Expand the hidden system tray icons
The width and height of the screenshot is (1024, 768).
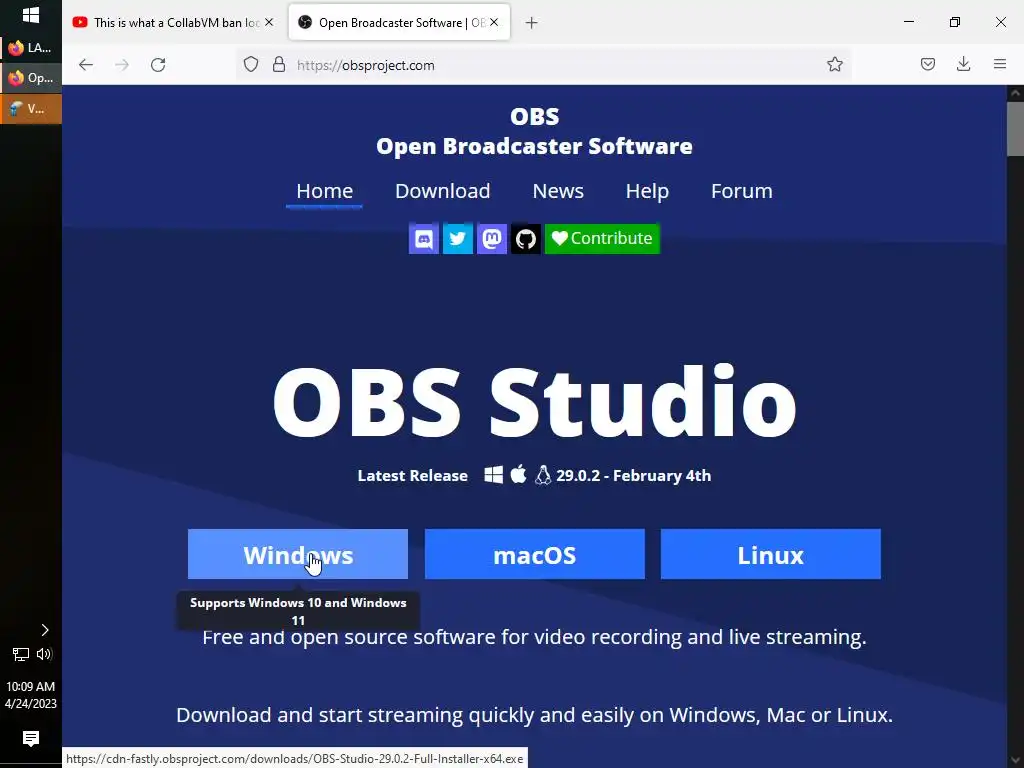pyautogui.click(x=44, y=630)
